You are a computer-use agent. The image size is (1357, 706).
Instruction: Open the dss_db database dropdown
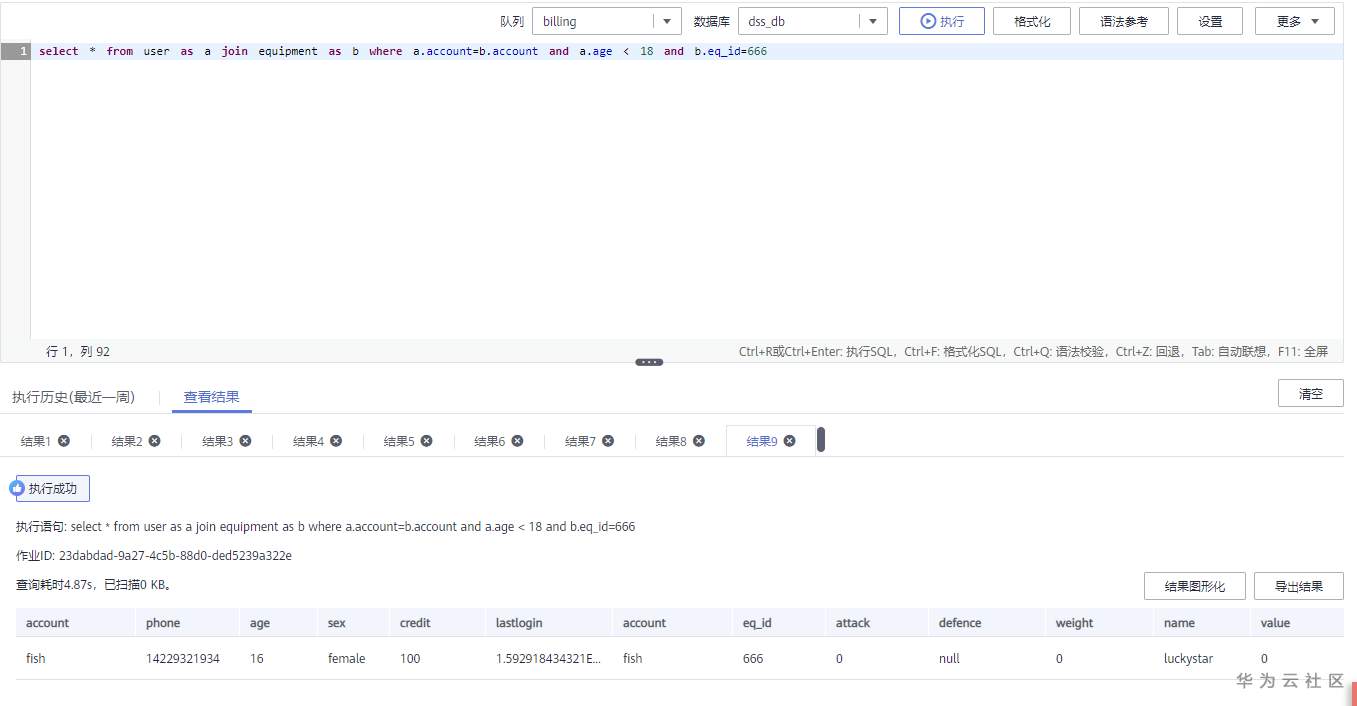(871, 20)
